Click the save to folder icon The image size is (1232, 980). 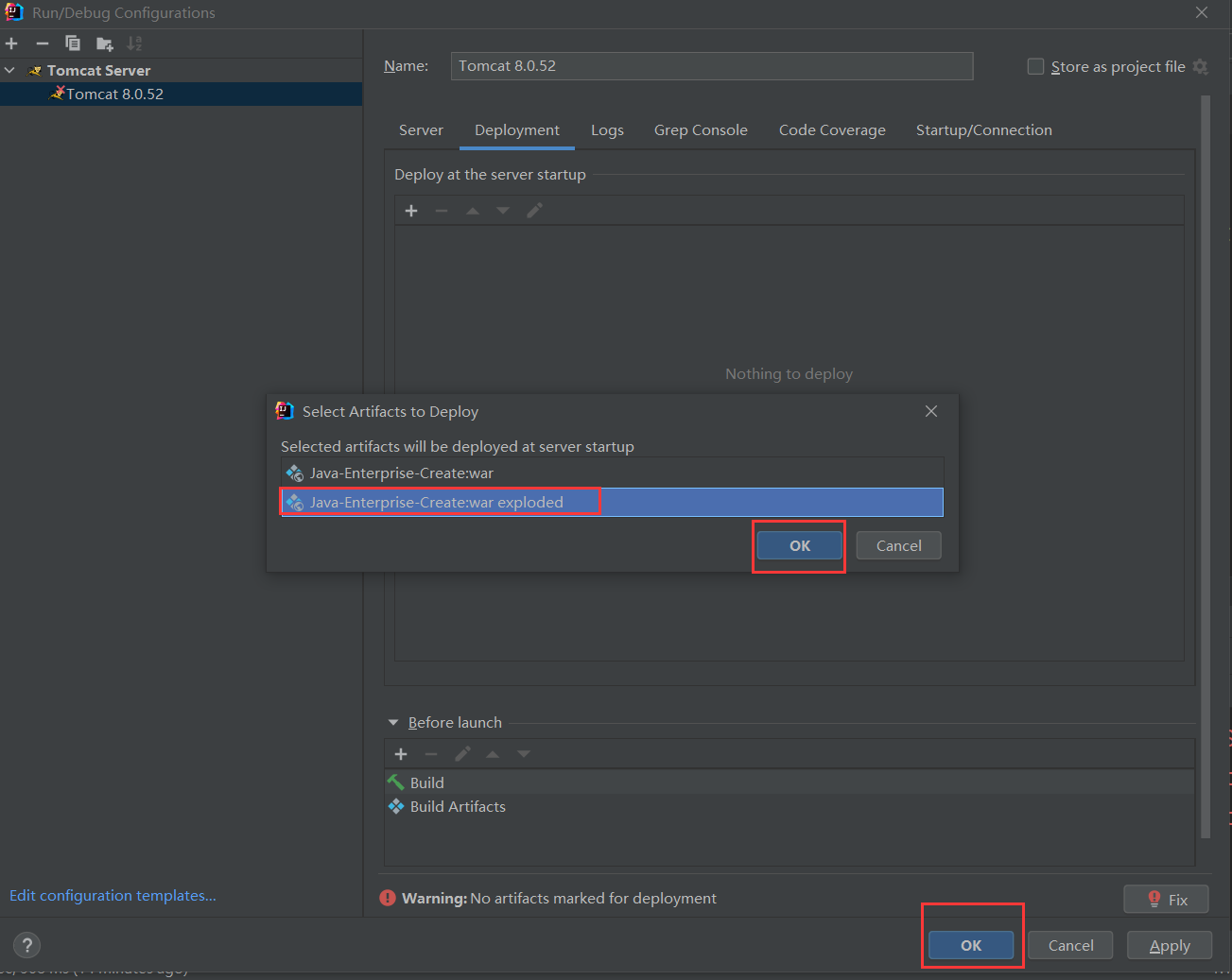pos(104,43)
